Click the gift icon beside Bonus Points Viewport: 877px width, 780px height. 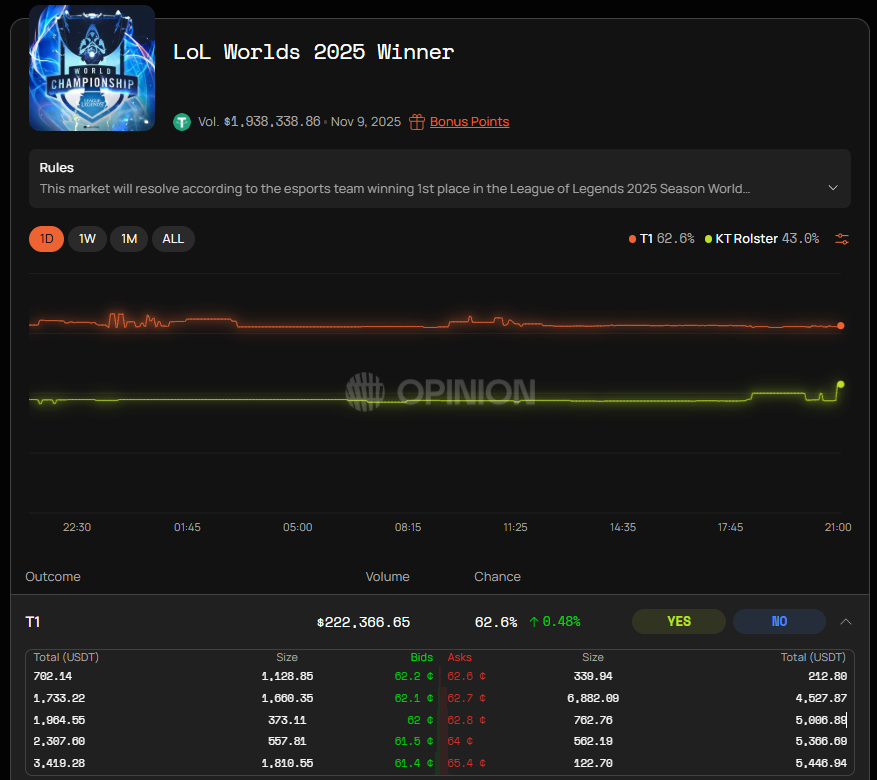(x=417, y=122)
